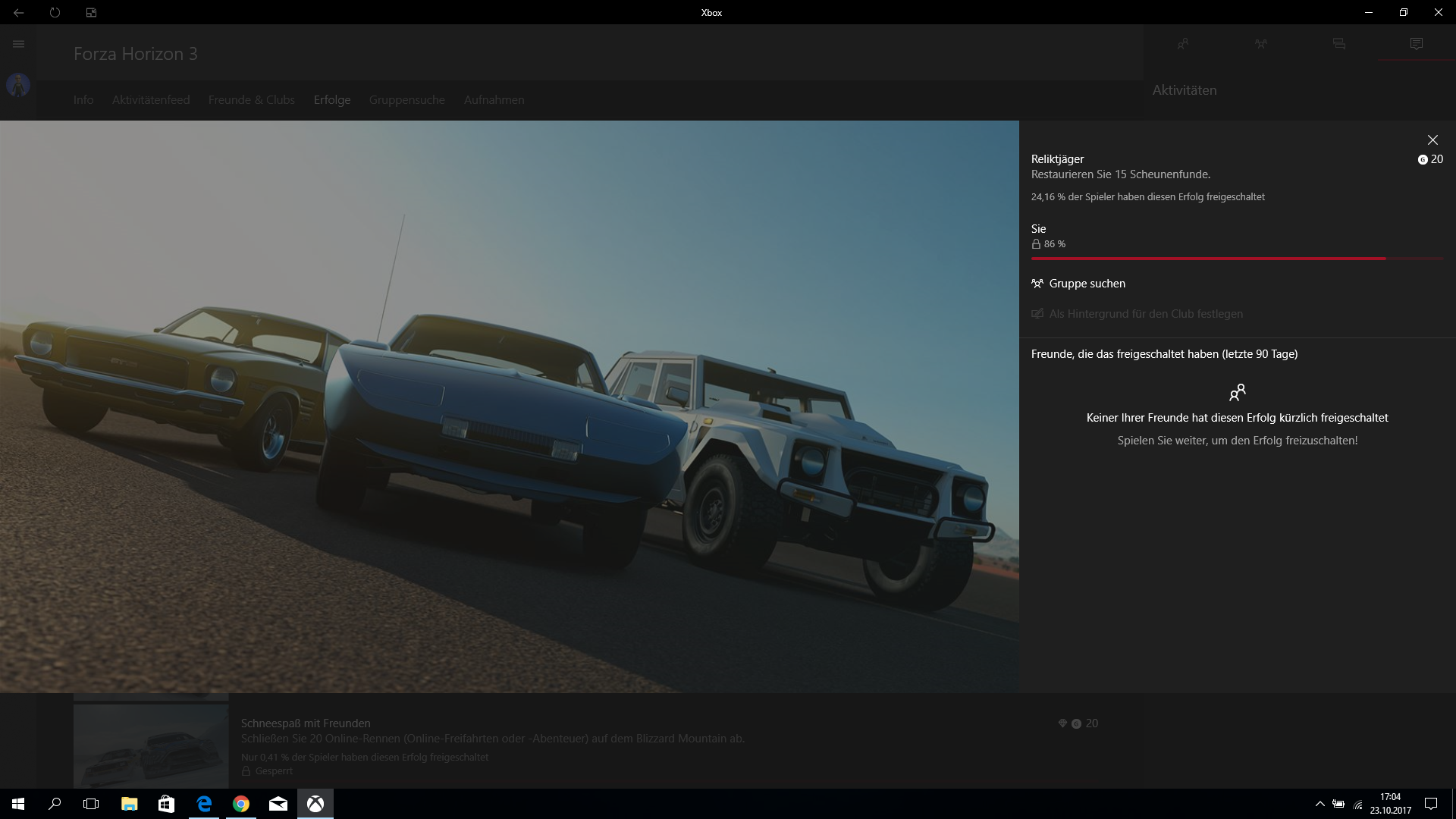The image size is (1456, 819).
Task: Click the Gesperrt lock icon
Action: [246, 771]
